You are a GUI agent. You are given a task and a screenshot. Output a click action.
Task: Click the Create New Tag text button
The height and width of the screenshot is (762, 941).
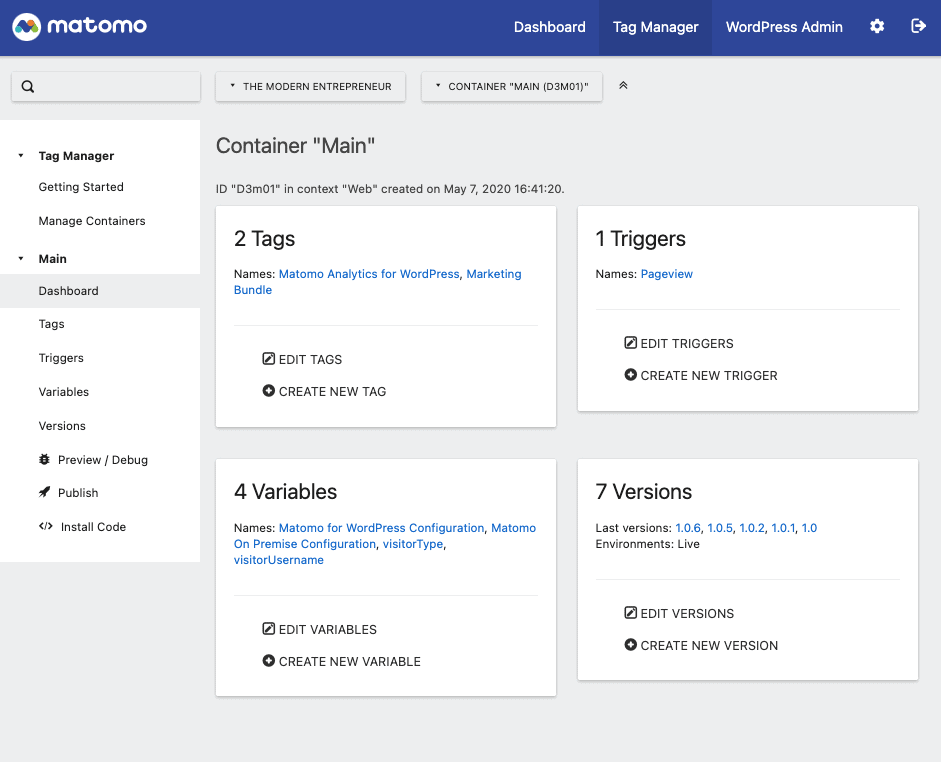tap(332, 391)
